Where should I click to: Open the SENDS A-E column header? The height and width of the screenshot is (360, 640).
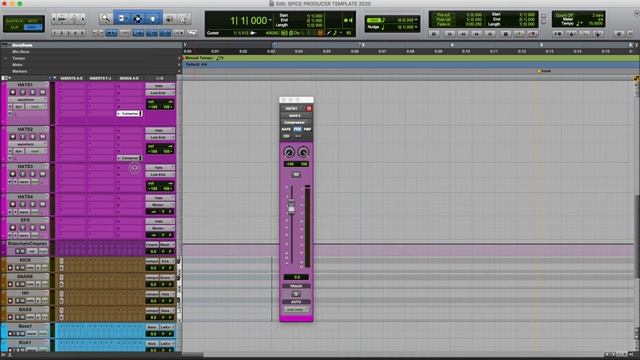click(129, 78)
